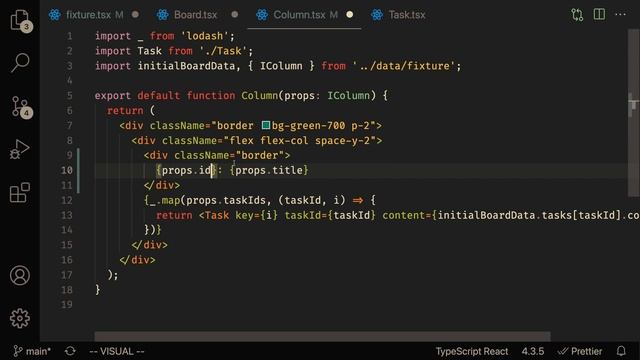Switch to the Task.tsx tab
Screen dimensions: 640x360
(407, 15)
